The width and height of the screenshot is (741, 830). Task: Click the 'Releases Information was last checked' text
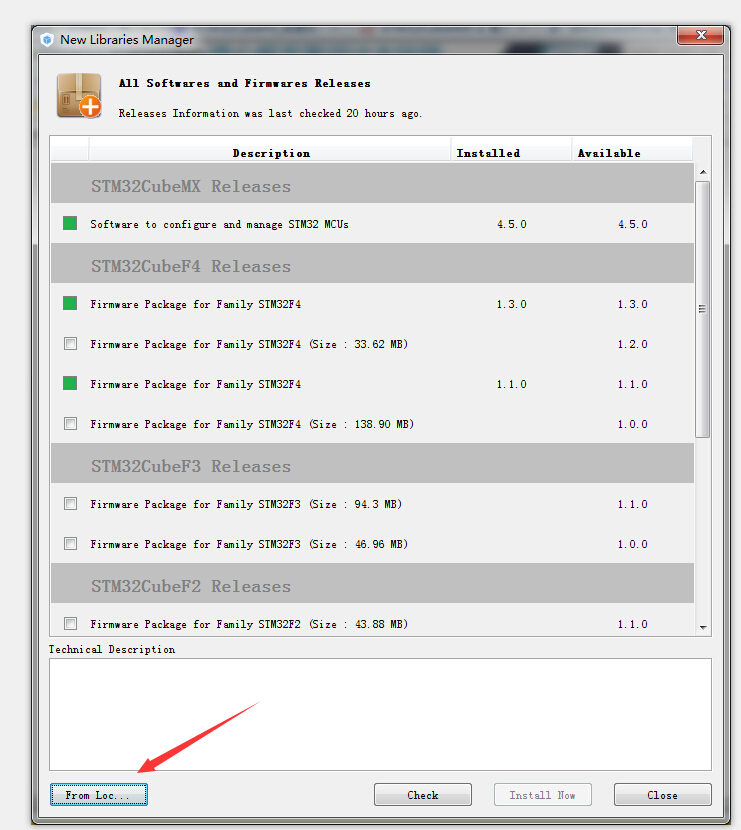(270, 113)
